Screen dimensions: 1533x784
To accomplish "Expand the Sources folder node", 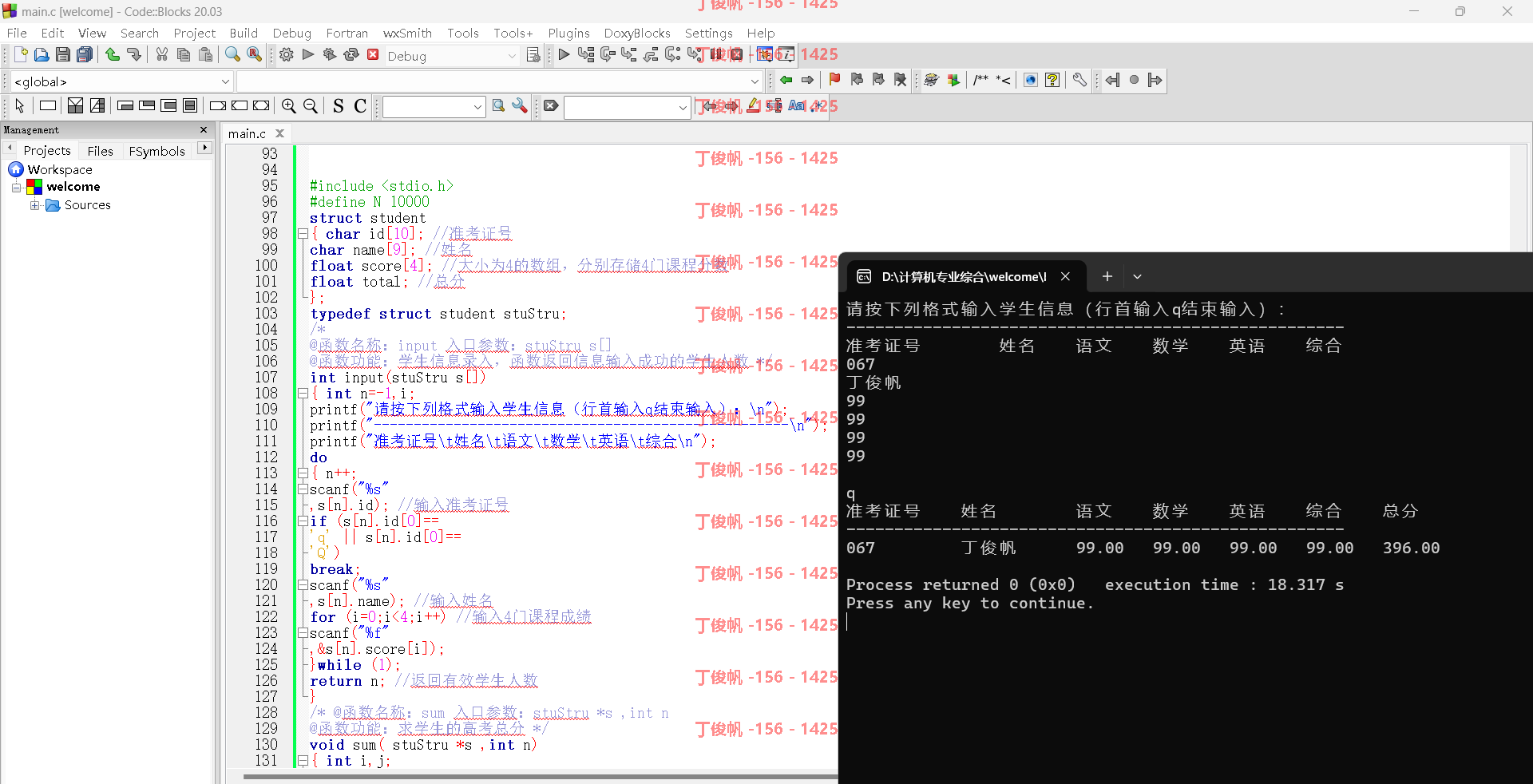I will tap(35, 205).
